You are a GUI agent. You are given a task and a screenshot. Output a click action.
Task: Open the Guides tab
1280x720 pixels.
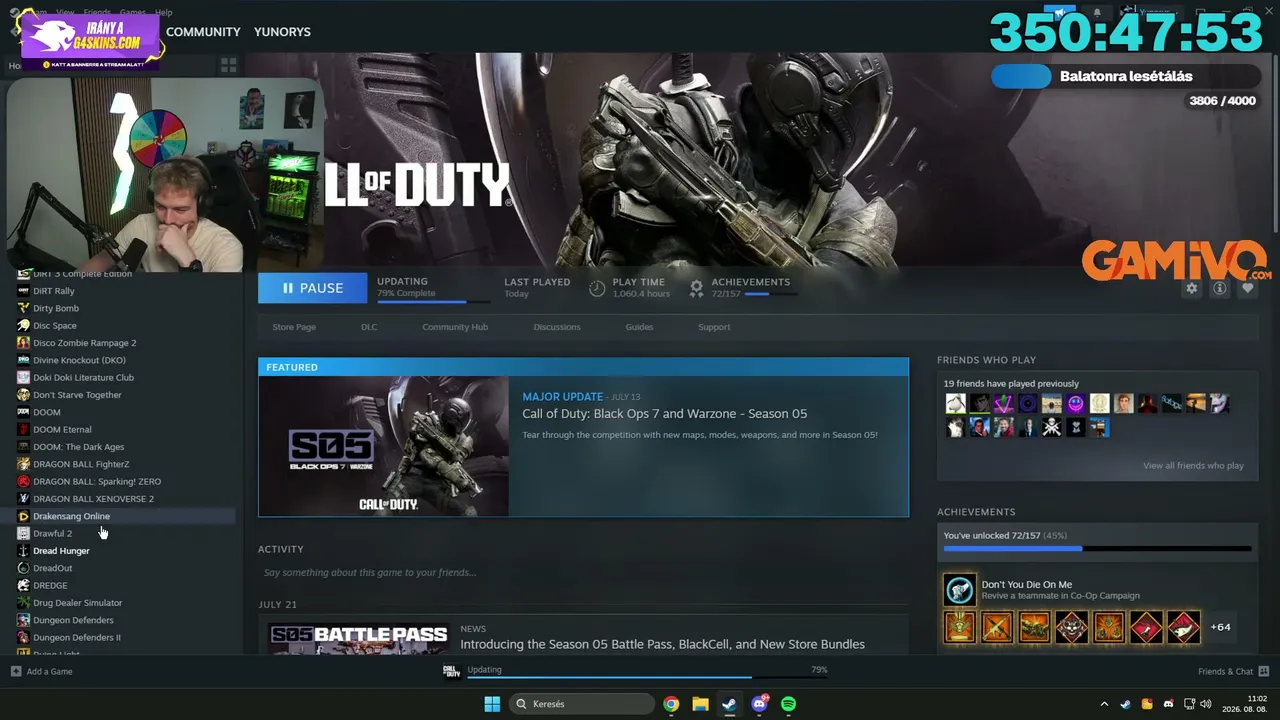pos(639,327)
